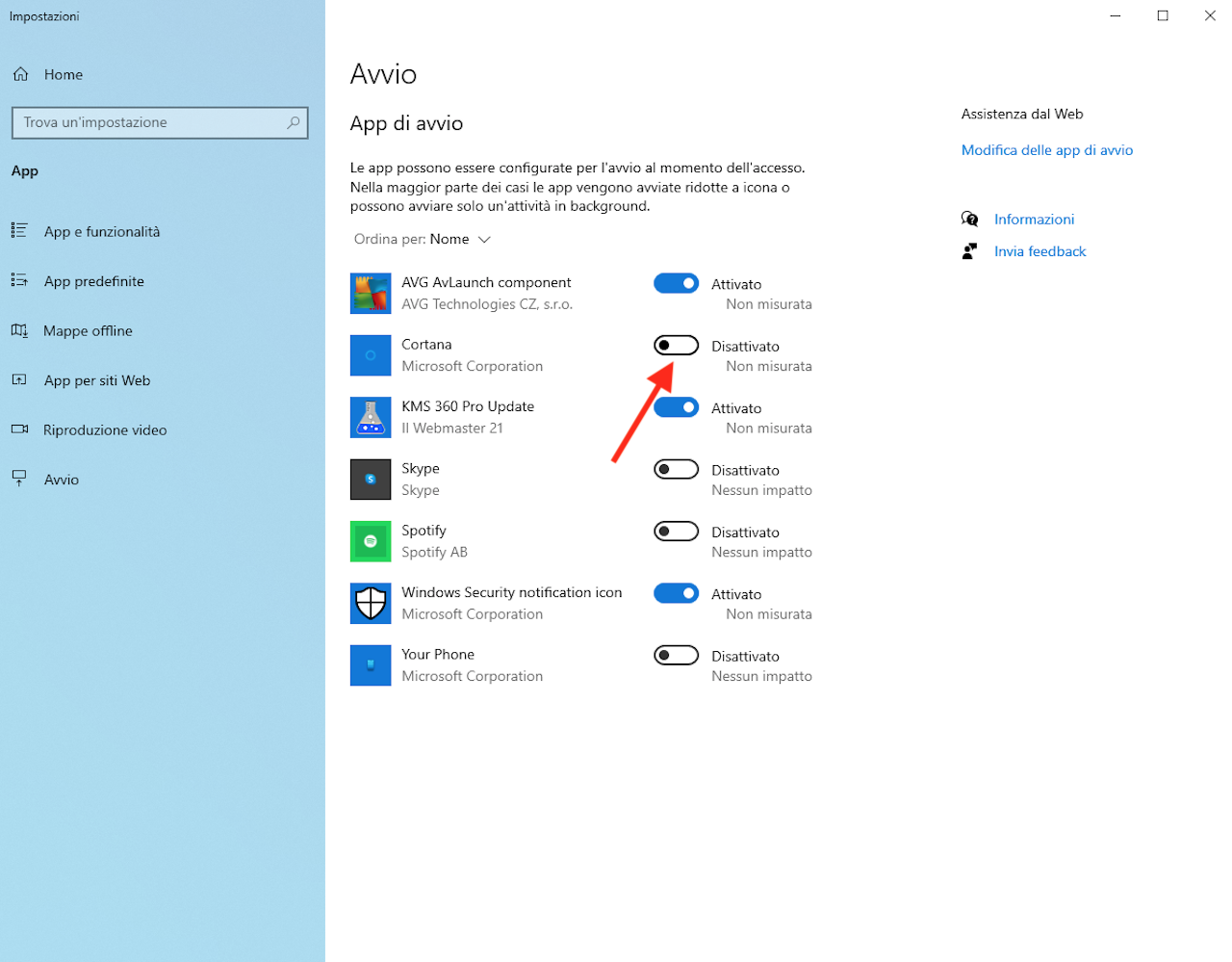Disable AVG AvLaunch component startup toggle
This screenshot has width=1232, height=962.
pyautogui.click(x=677, y=283)
